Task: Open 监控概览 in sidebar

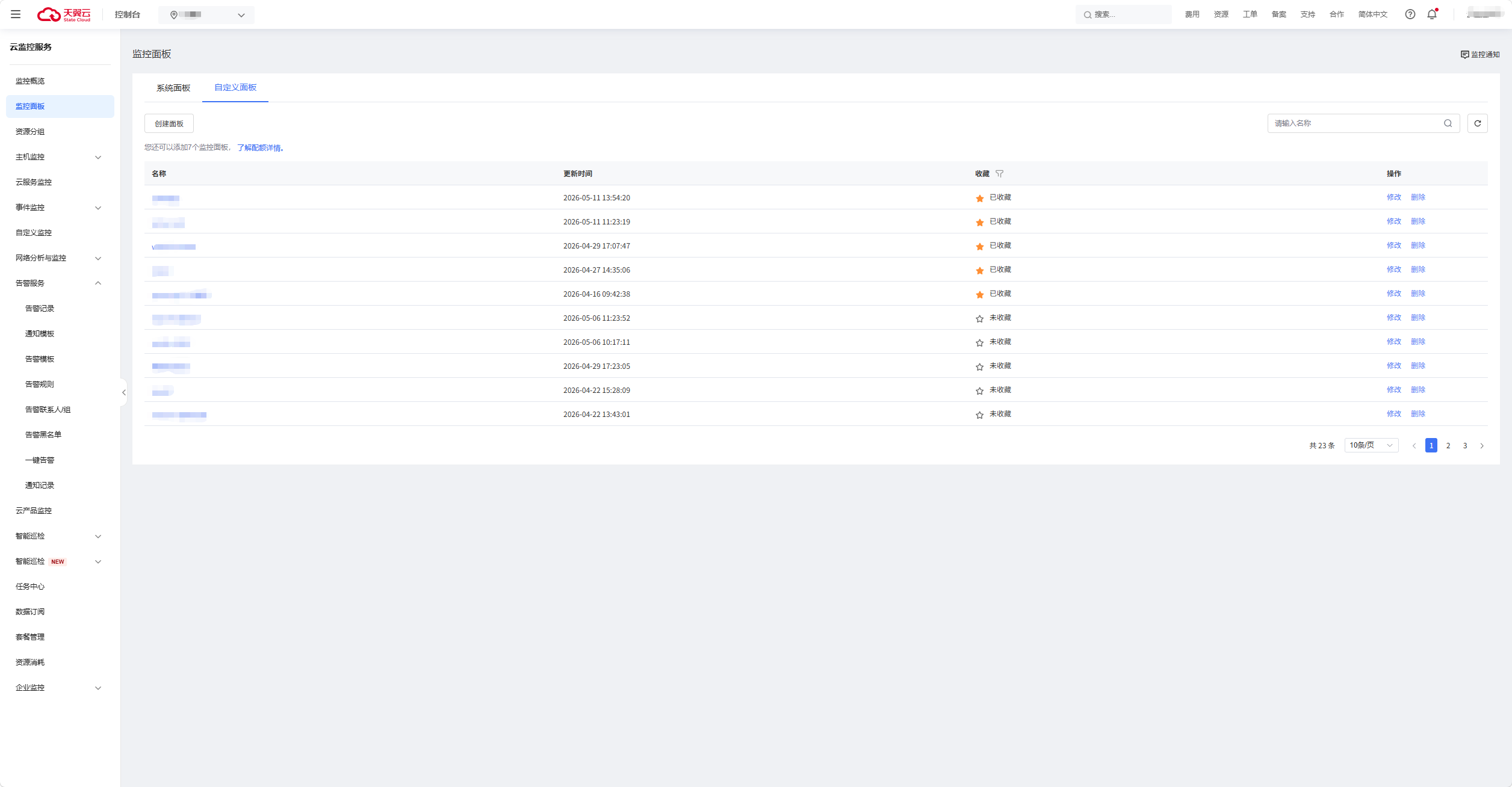Action: 30,81
